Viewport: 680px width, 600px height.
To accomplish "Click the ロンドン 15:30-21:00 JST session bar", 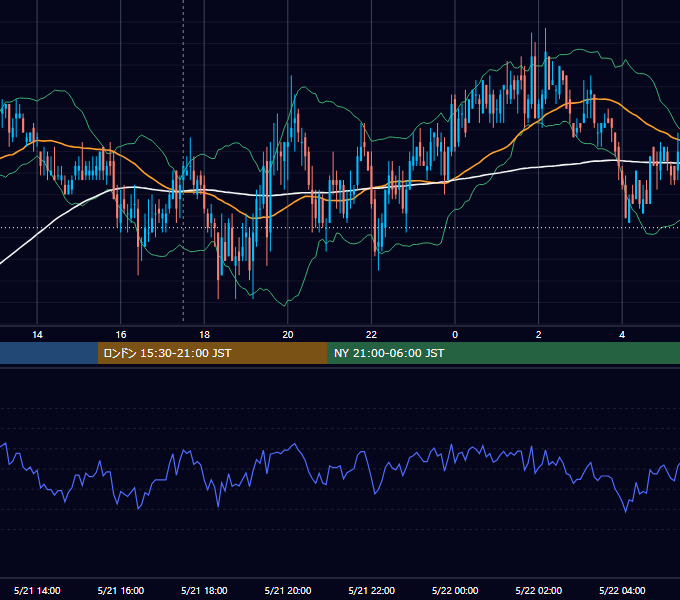I will (x=212, y=353).
